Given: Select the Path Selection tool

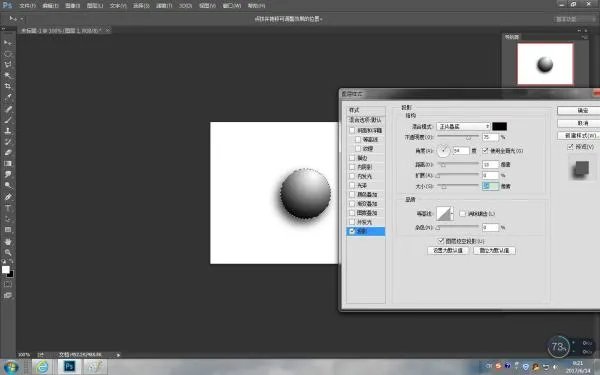Looking at the screenshot, I should tap(8, 219).
